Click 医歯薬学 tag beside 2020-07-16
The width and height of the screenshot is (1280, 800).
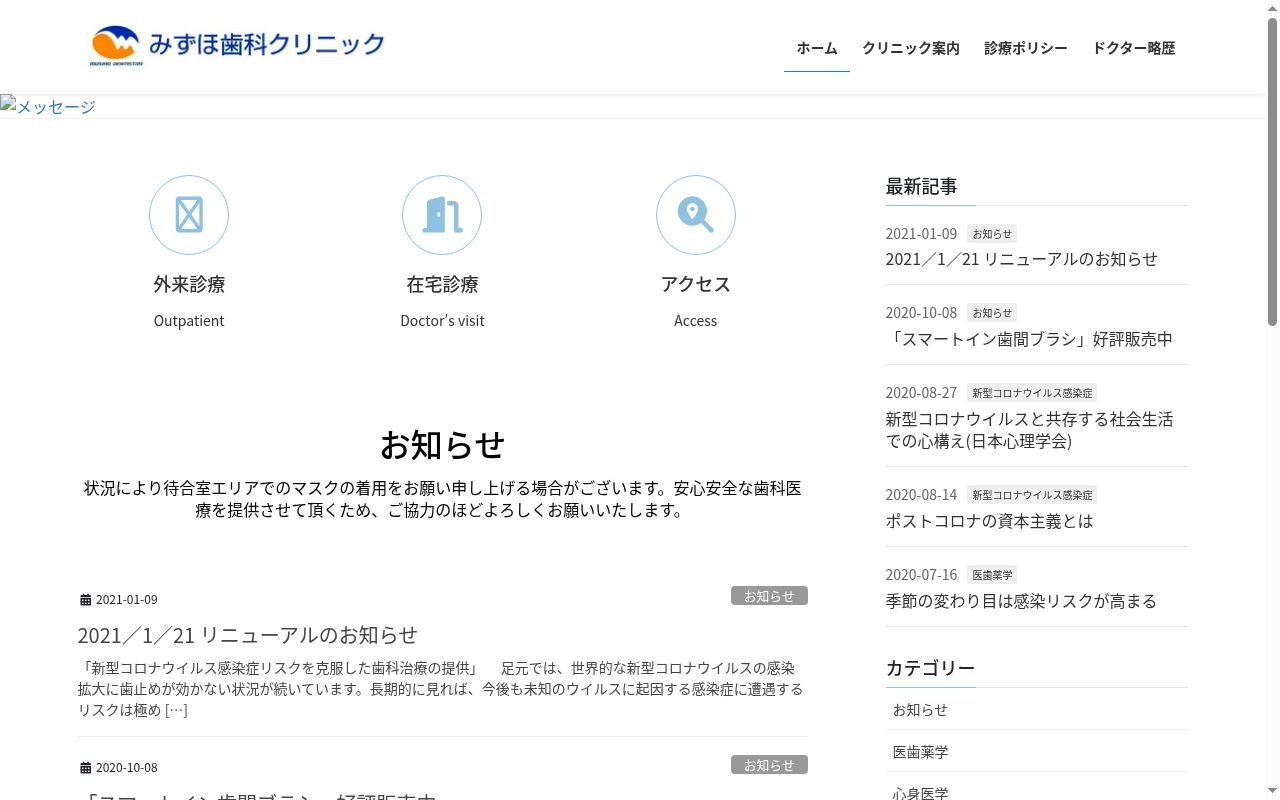992,575
